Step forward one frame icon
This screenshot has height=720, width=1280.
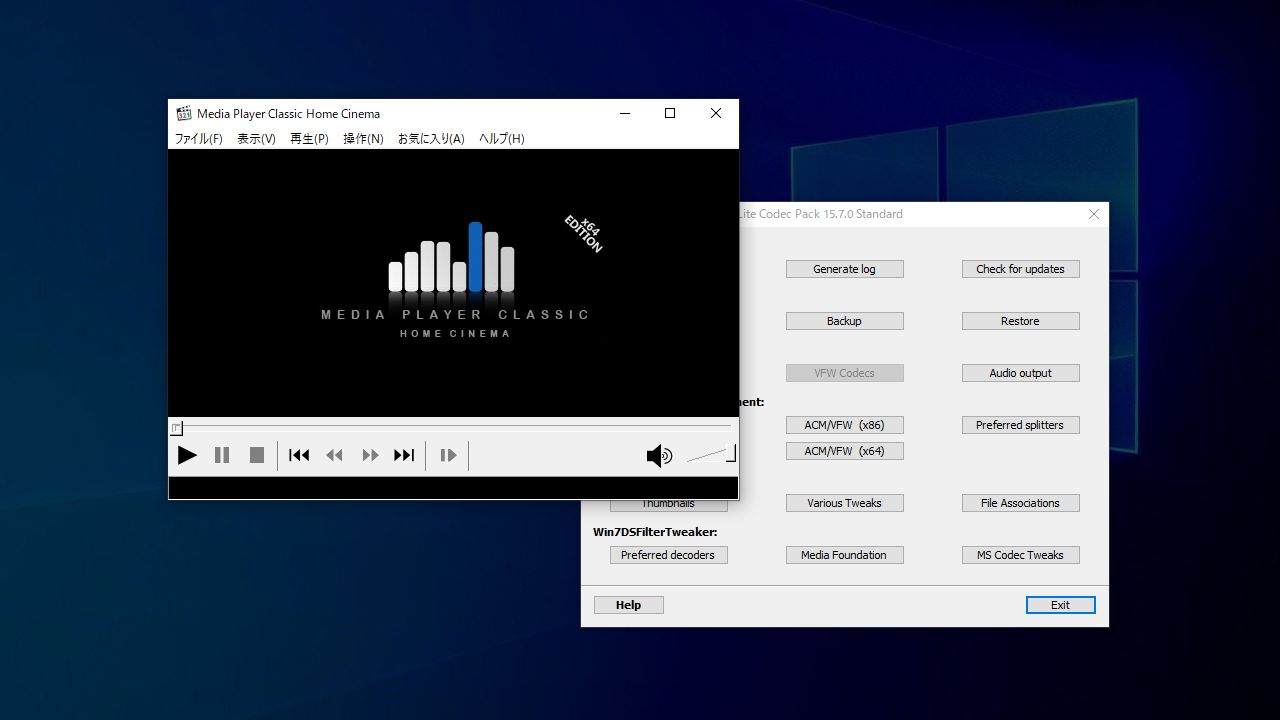(x=448, y=455)
